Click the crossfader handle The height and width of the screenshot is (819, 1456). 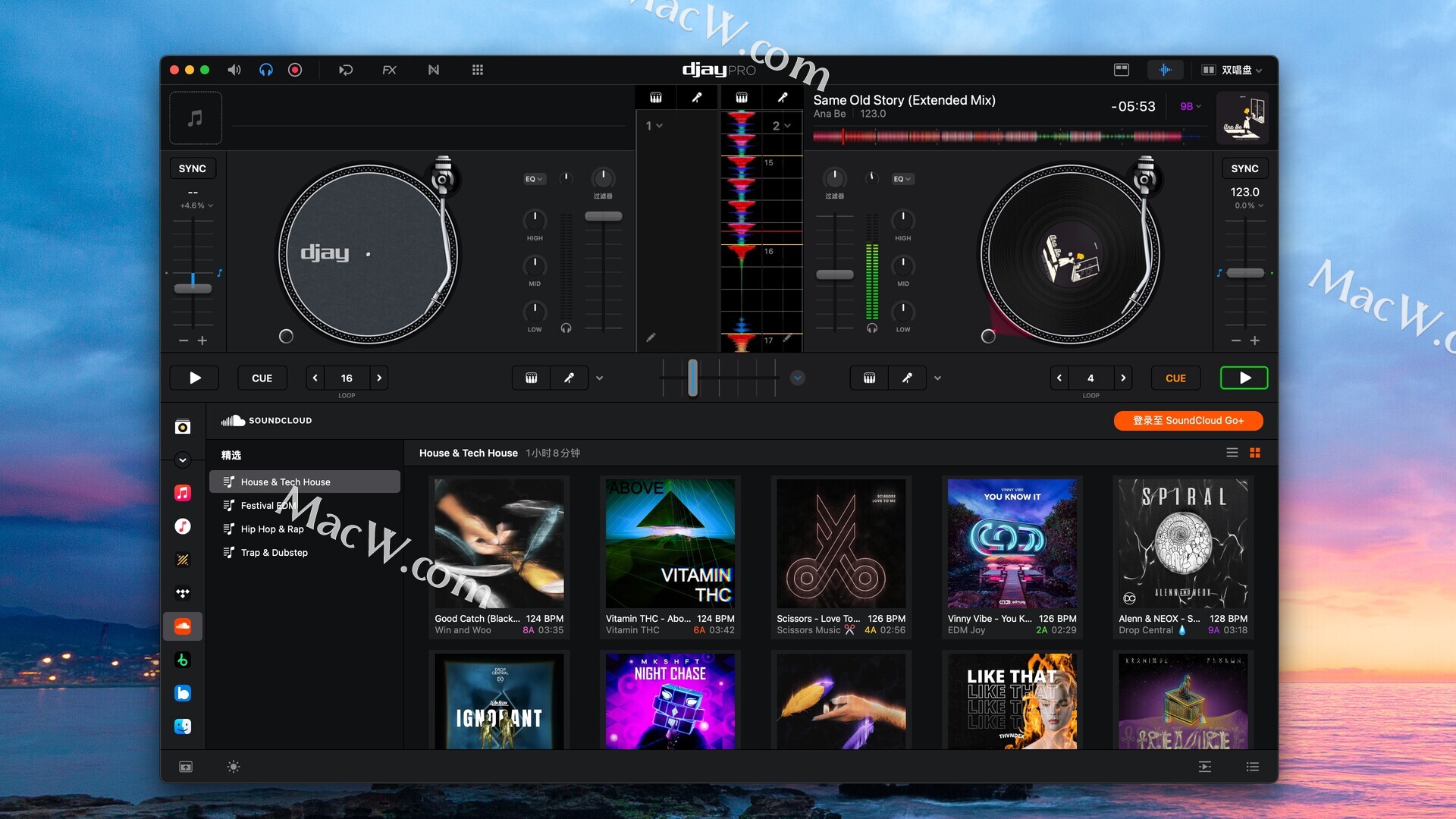coord(692,378)
